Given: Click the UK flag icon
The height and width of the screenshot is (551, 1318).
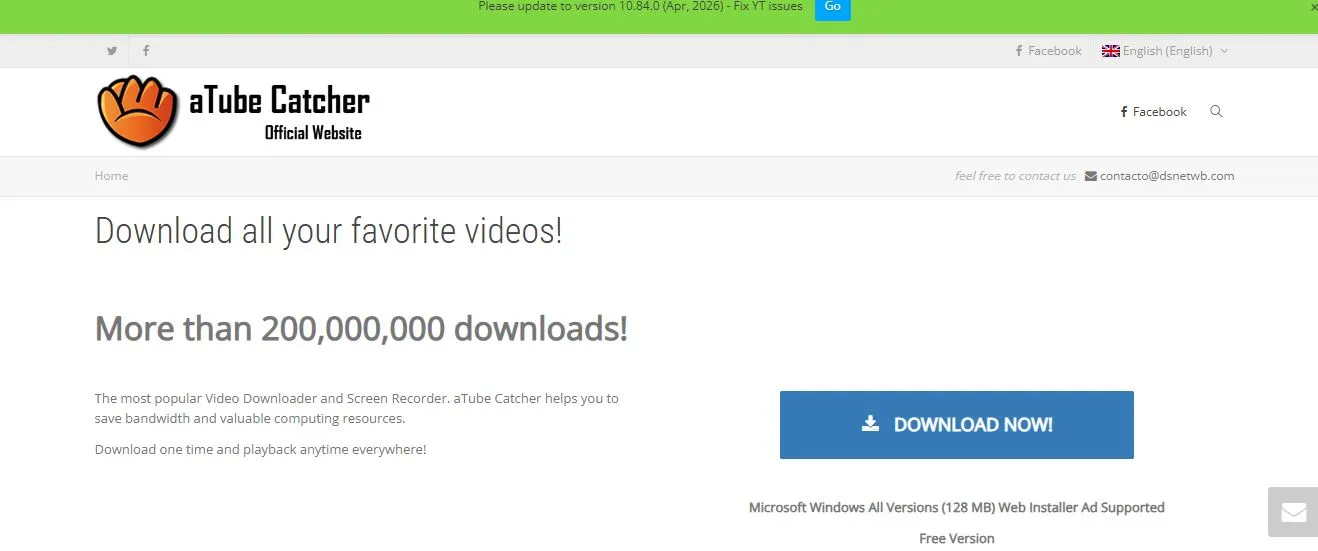Looking at the screenshot, I should [1110, 51].
